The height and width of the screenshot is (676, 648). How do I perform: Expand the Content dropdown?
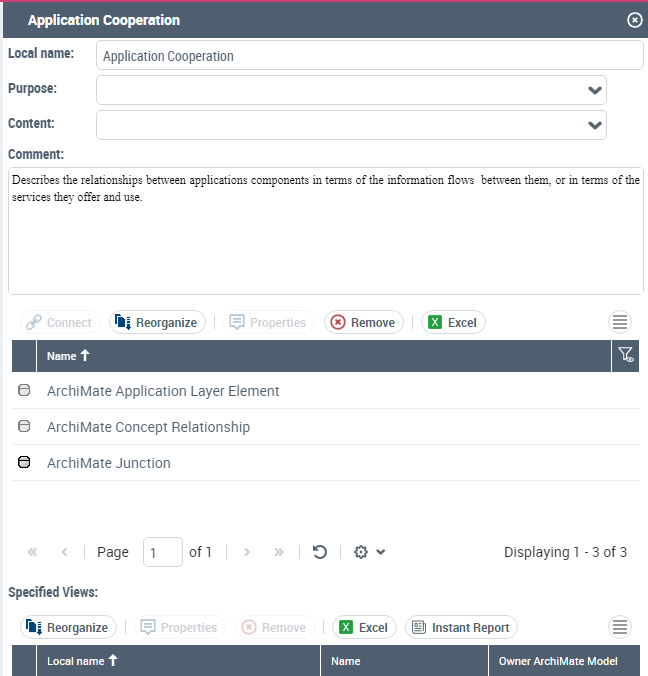595,125
